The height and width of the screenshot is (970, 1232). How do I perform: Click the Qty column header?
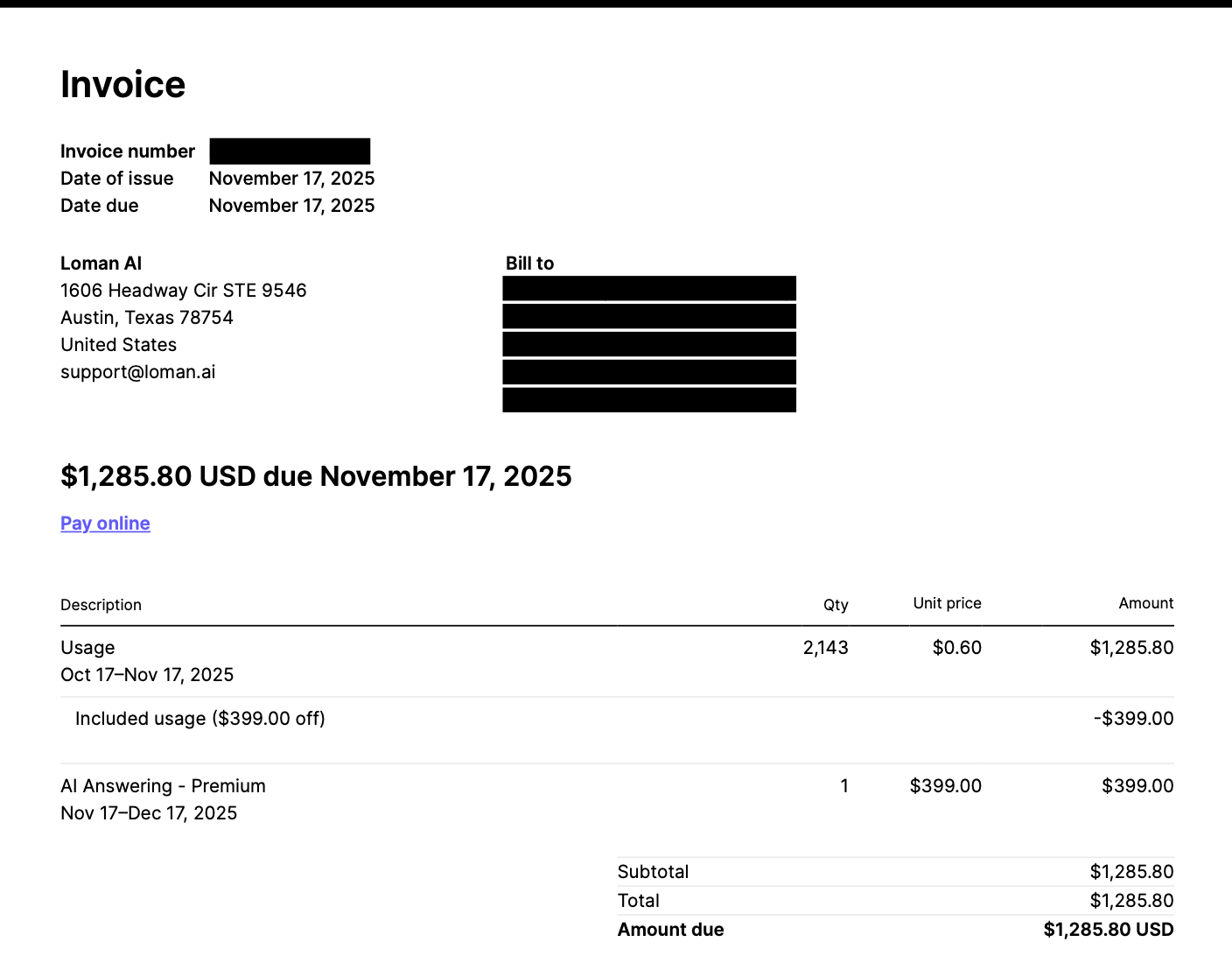[x=836, y=605]
